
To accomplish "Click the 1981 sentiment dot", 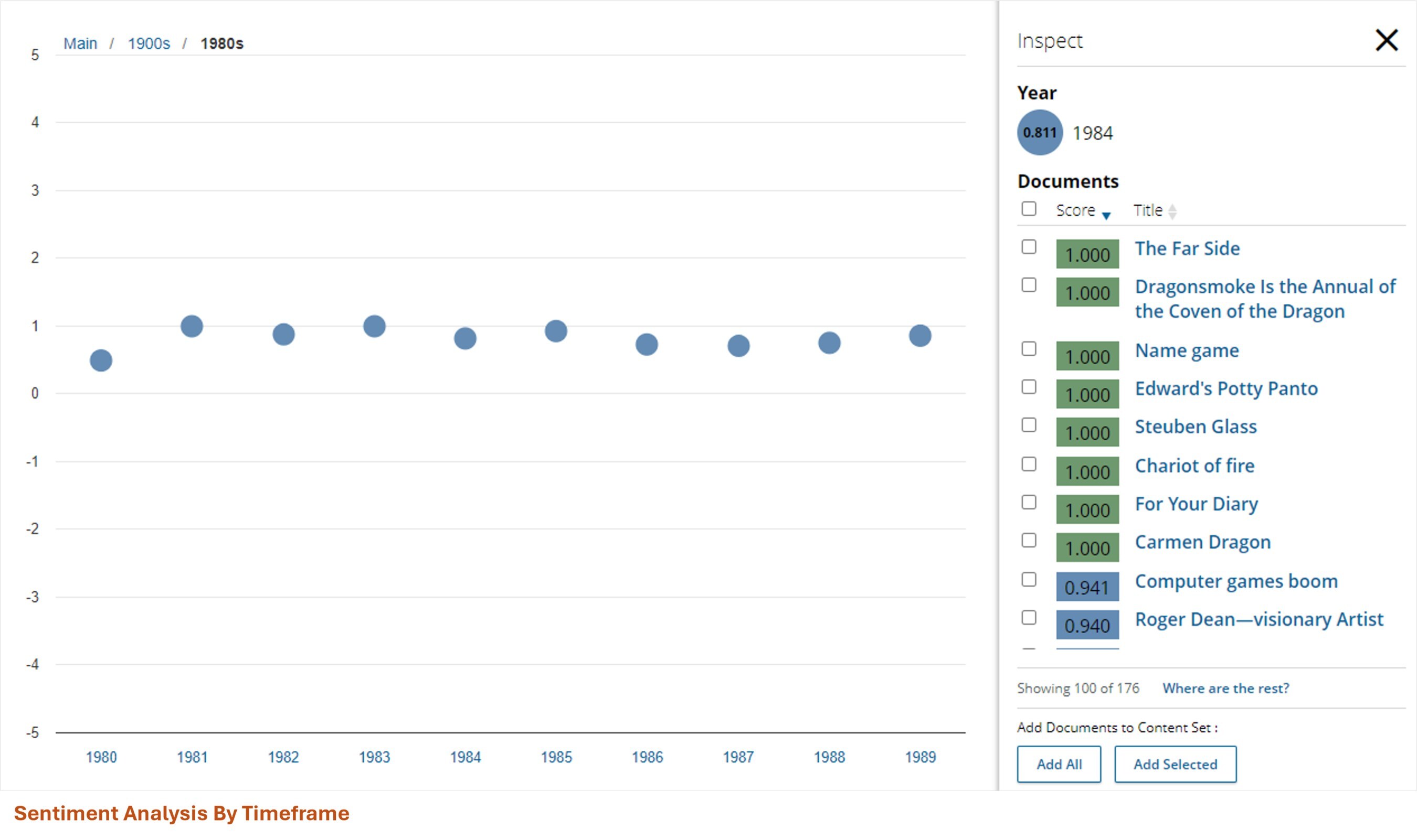I will point(192,326).
